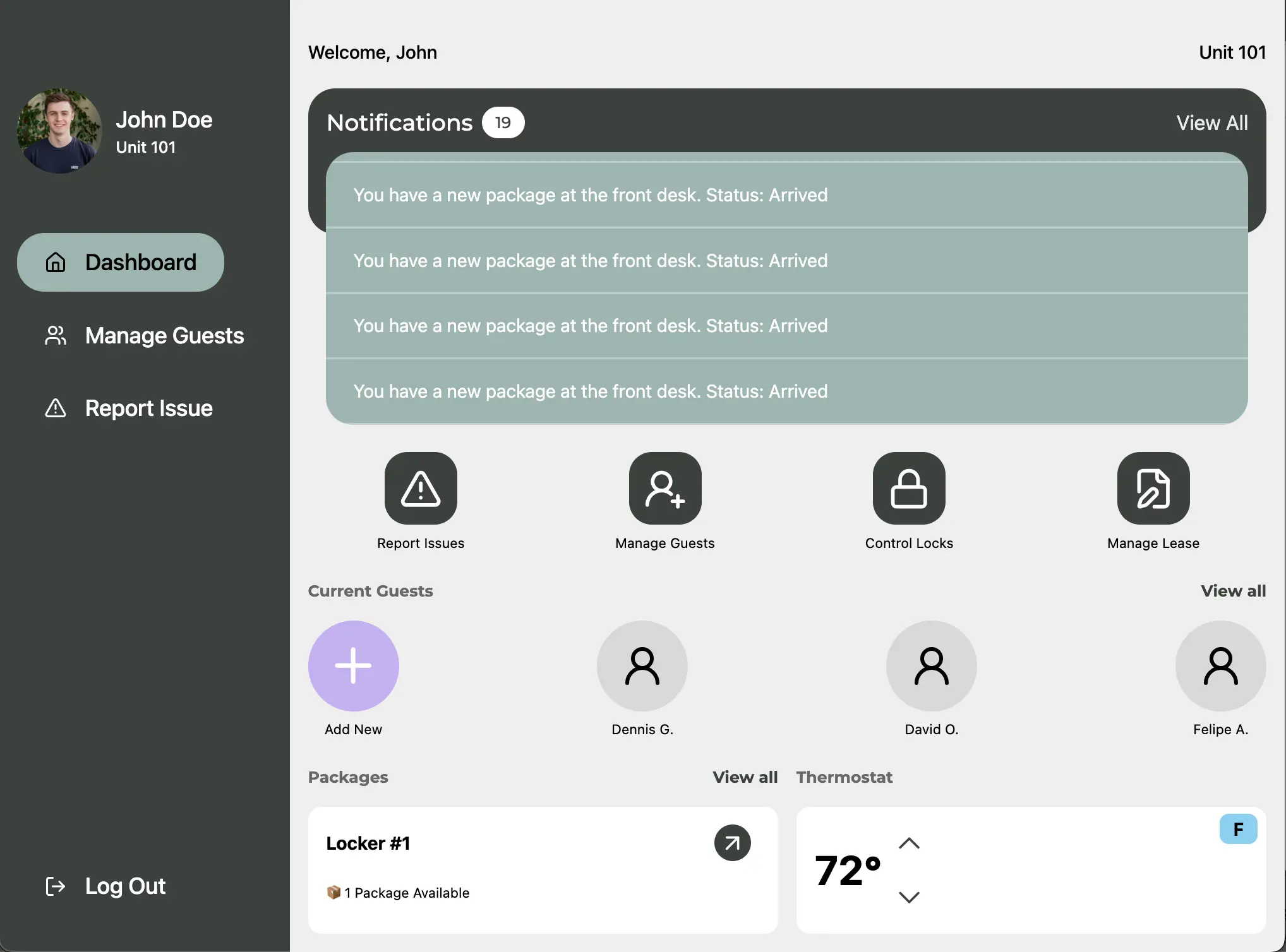The width and height of the screenshot is (1286, 952).
Task: Click the log out arrow icon
Action: 56,886
